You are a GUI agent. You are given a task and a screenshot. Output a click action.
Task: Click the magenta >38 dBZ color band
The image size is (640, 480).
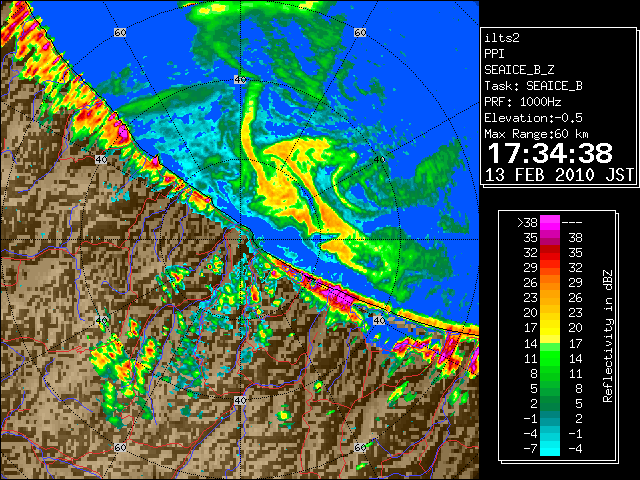(550, 223)
